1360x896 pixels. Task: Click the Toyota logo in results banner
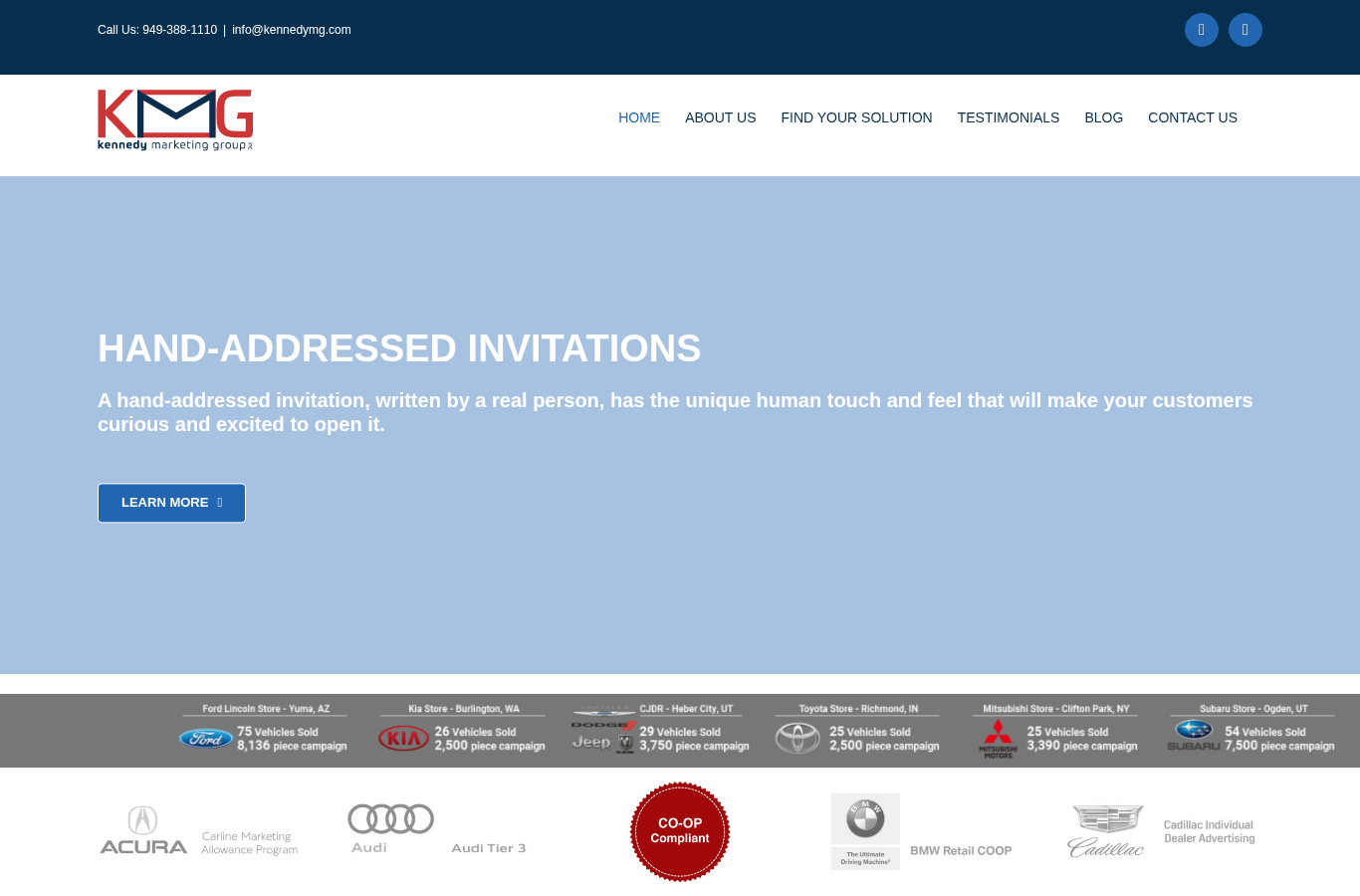tap(797, 739)
